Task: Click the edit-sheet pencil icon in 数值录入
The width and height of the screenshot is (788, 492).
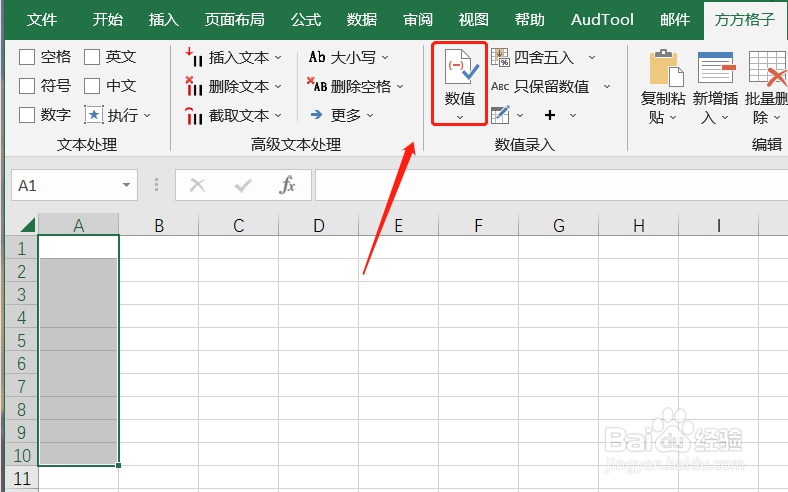Action: pos(500,115)
